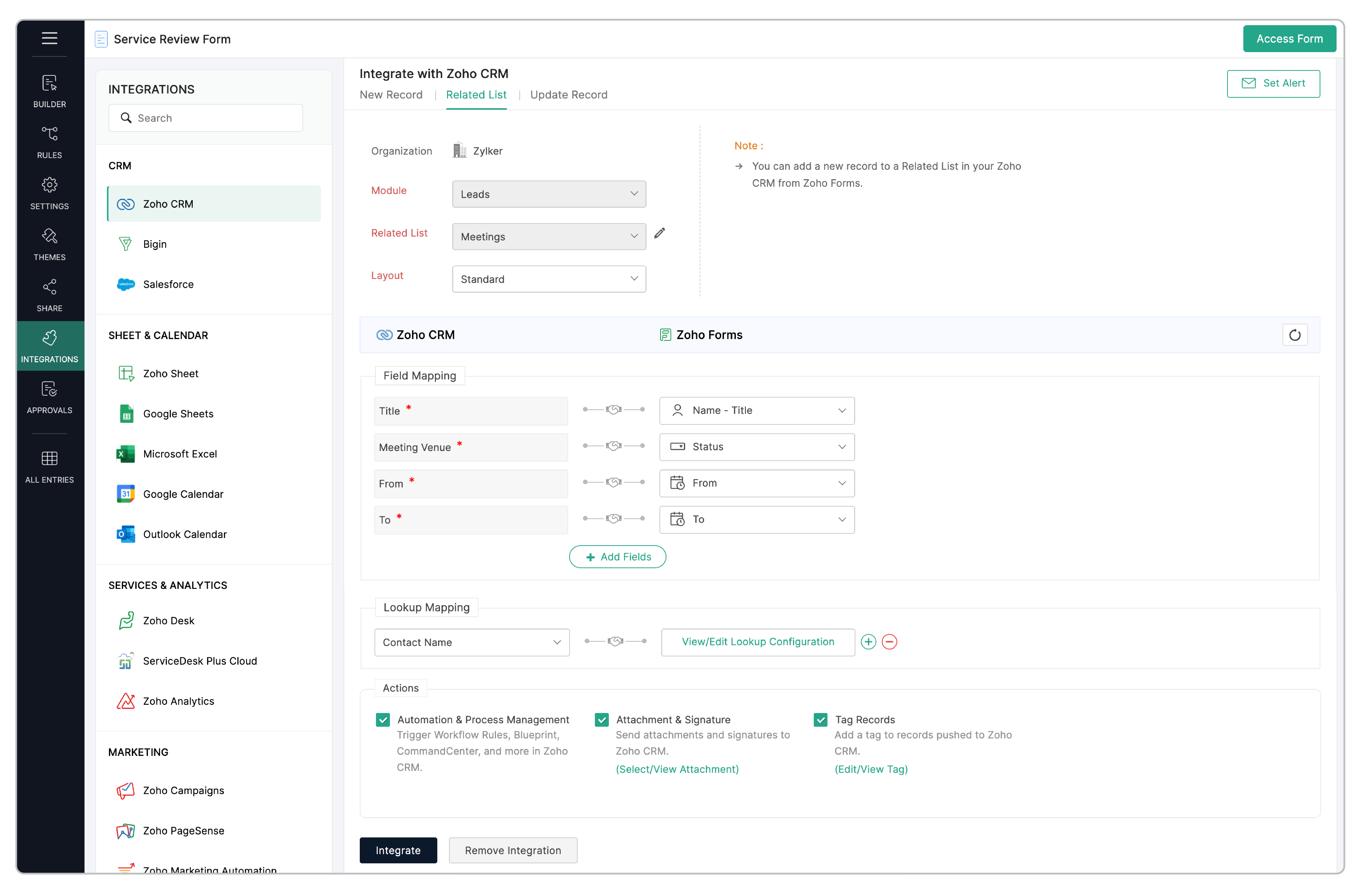Click the integrations Search field

(x=206, y=118)
